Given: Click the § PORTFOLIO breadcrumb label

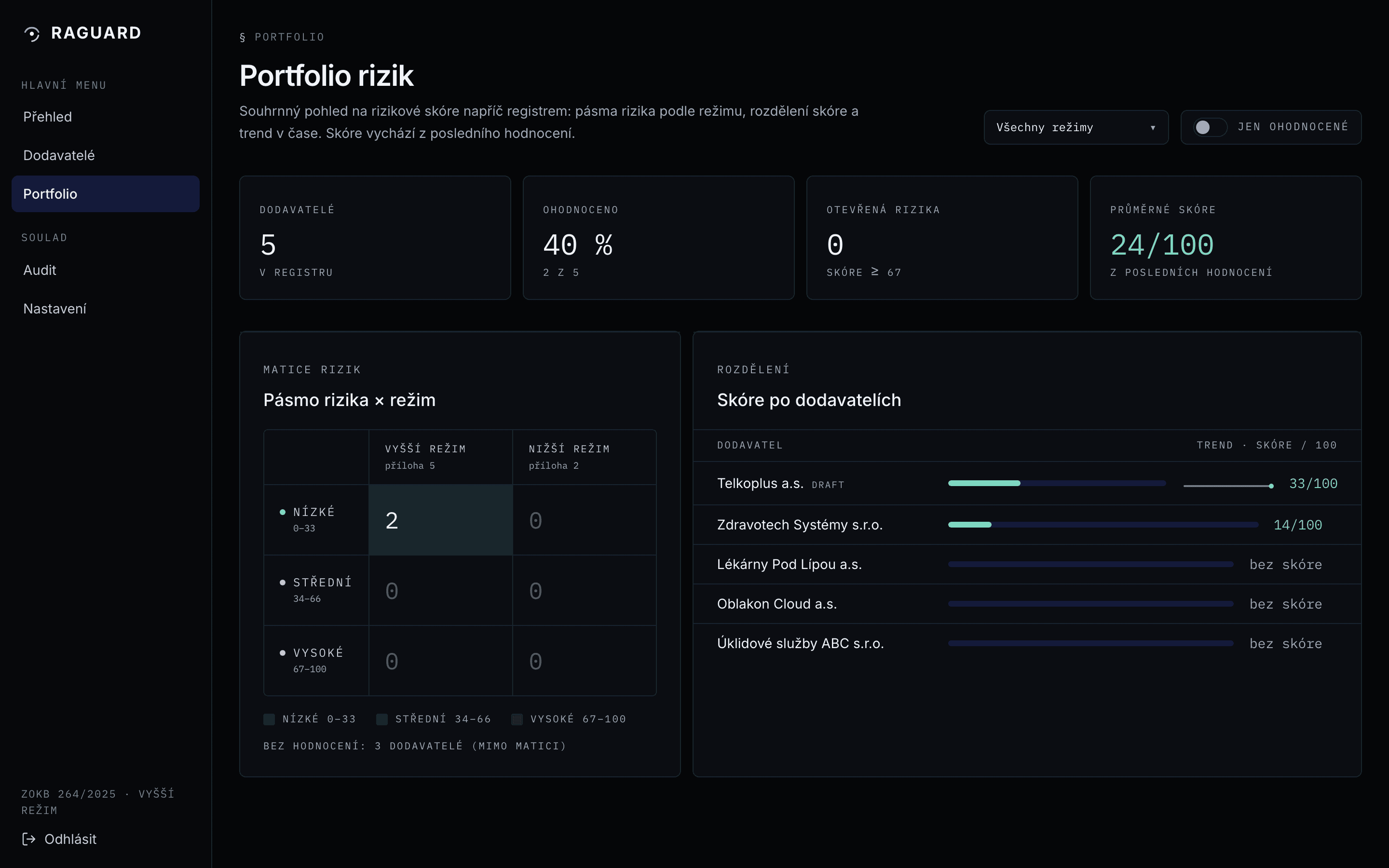Looking at the screenshot, I should 282,37.
